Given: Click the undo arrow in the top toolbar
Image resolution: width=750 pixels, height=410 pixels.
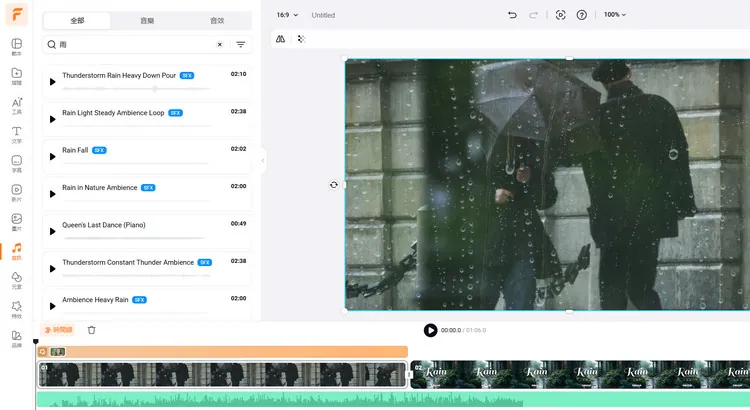Looking at the screenshot, I should [513, 15].
